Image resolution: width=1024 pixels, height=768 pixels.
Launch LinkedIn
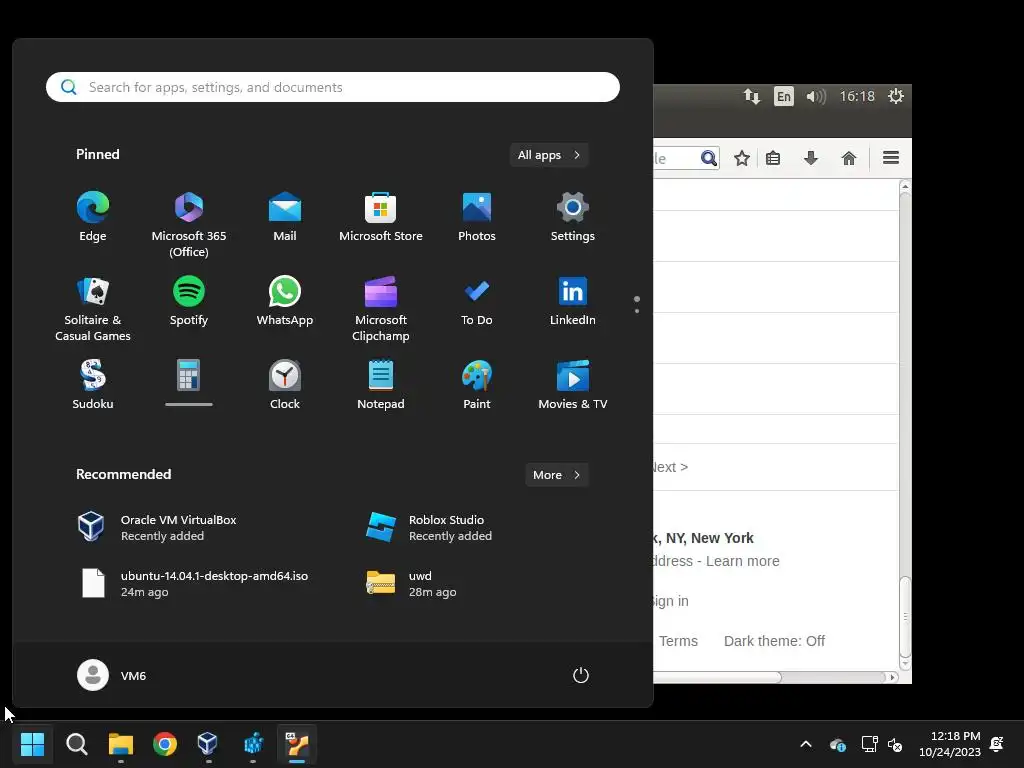tap(573, 302)
